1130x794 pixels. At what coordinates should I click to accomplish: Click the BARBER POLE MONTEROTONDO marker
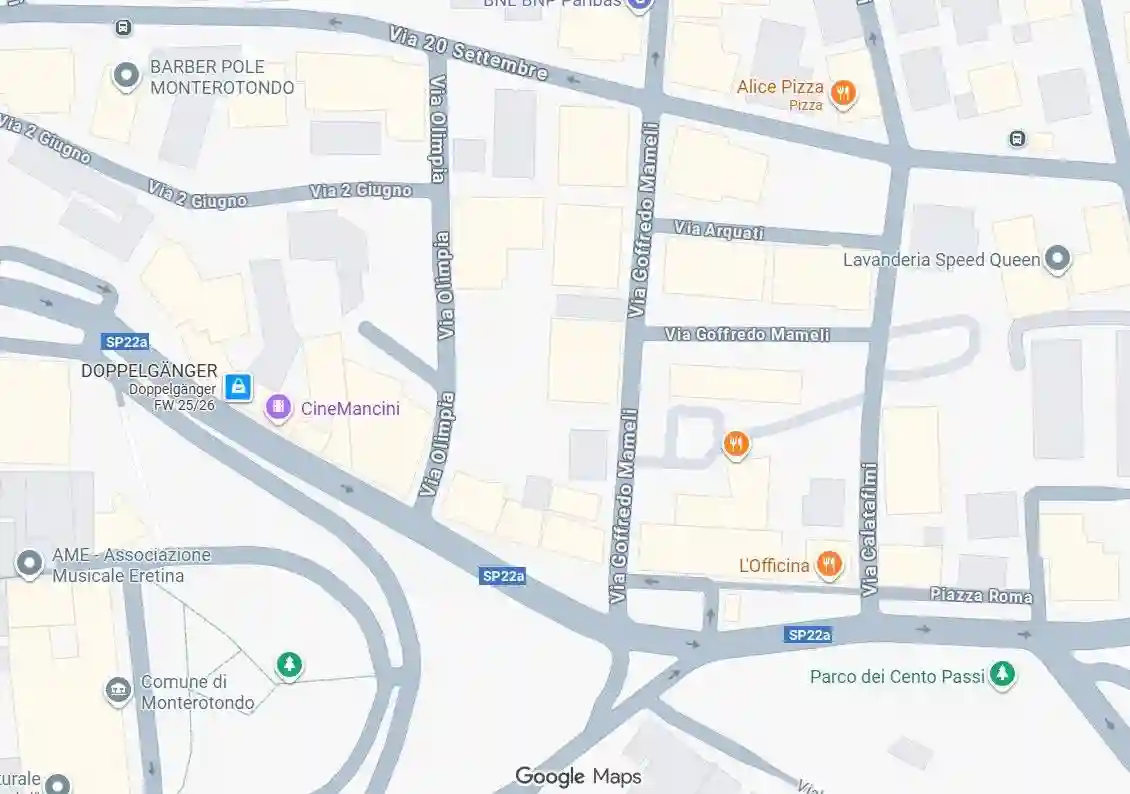127,76
